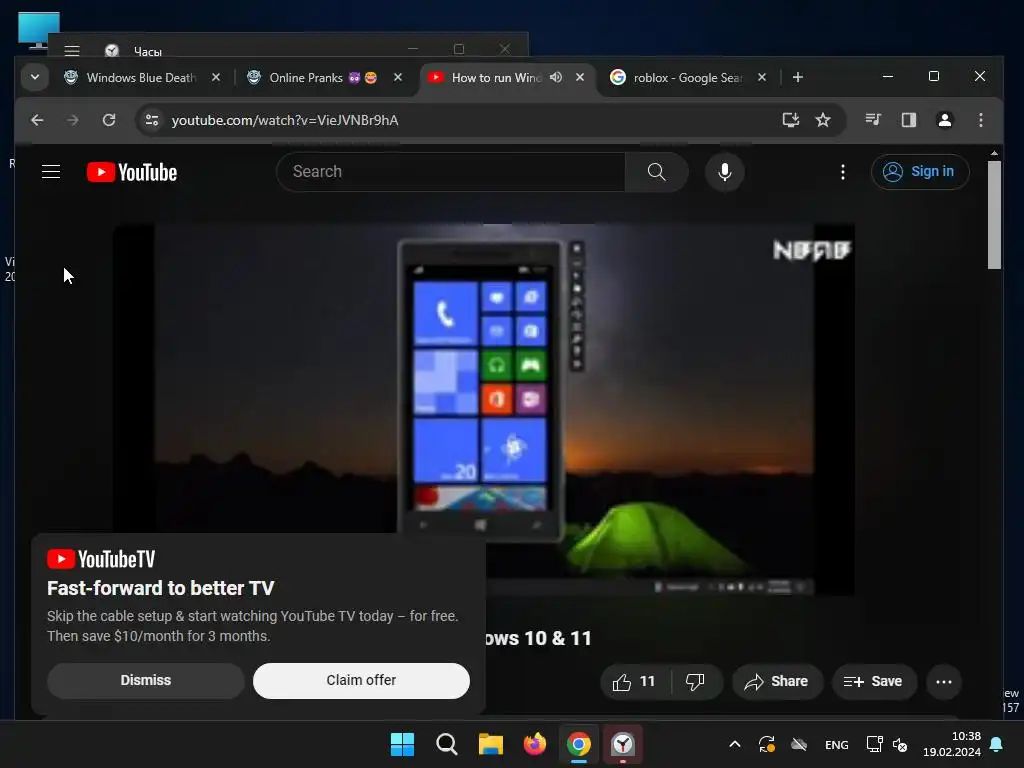This screenshot has height=768, width=1024.
Task: Open File Explorer from taskbar
Action: [490, 744]
